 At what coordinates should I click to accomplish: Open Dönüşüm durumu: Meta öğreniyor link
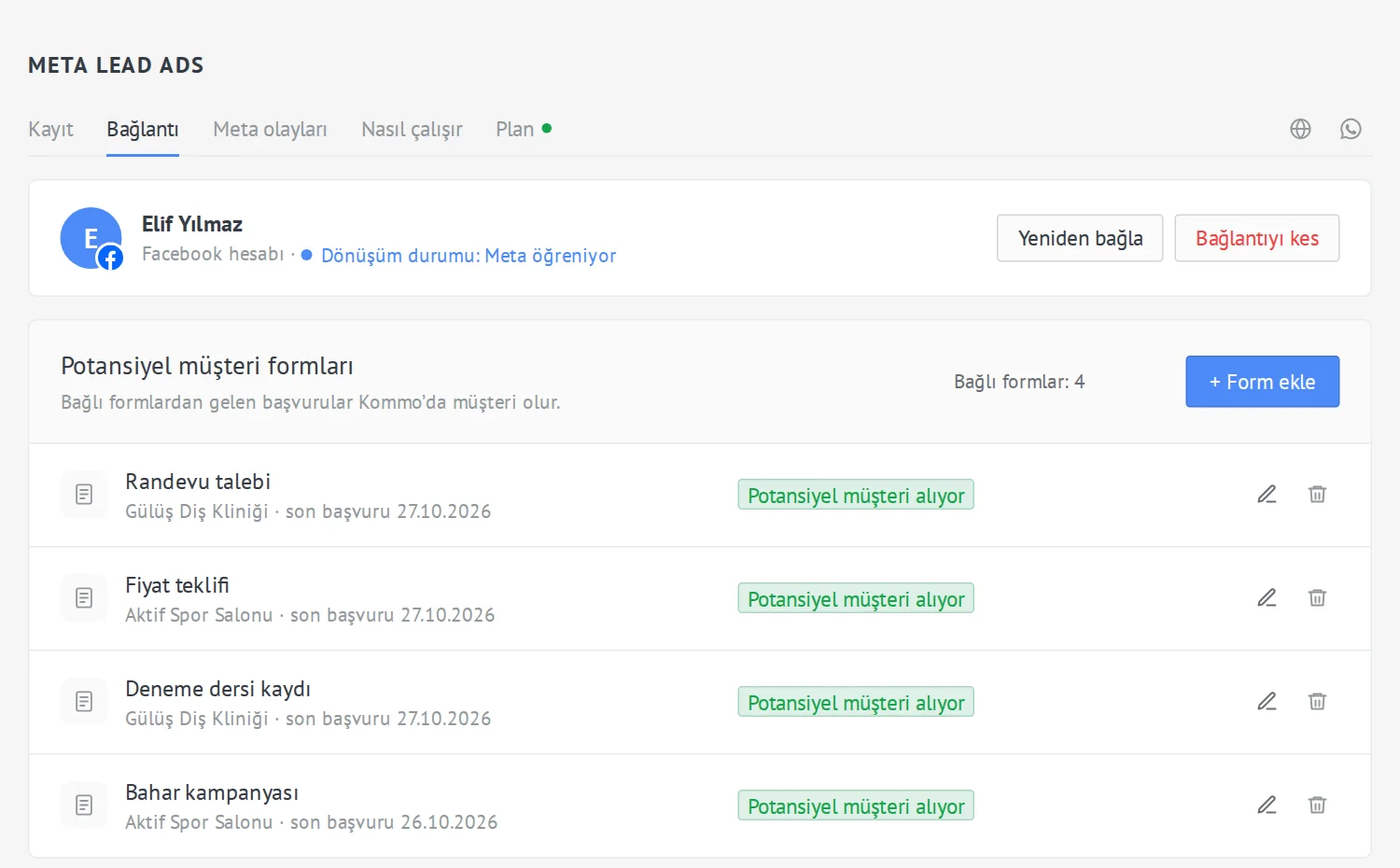(x=469, y=256)
